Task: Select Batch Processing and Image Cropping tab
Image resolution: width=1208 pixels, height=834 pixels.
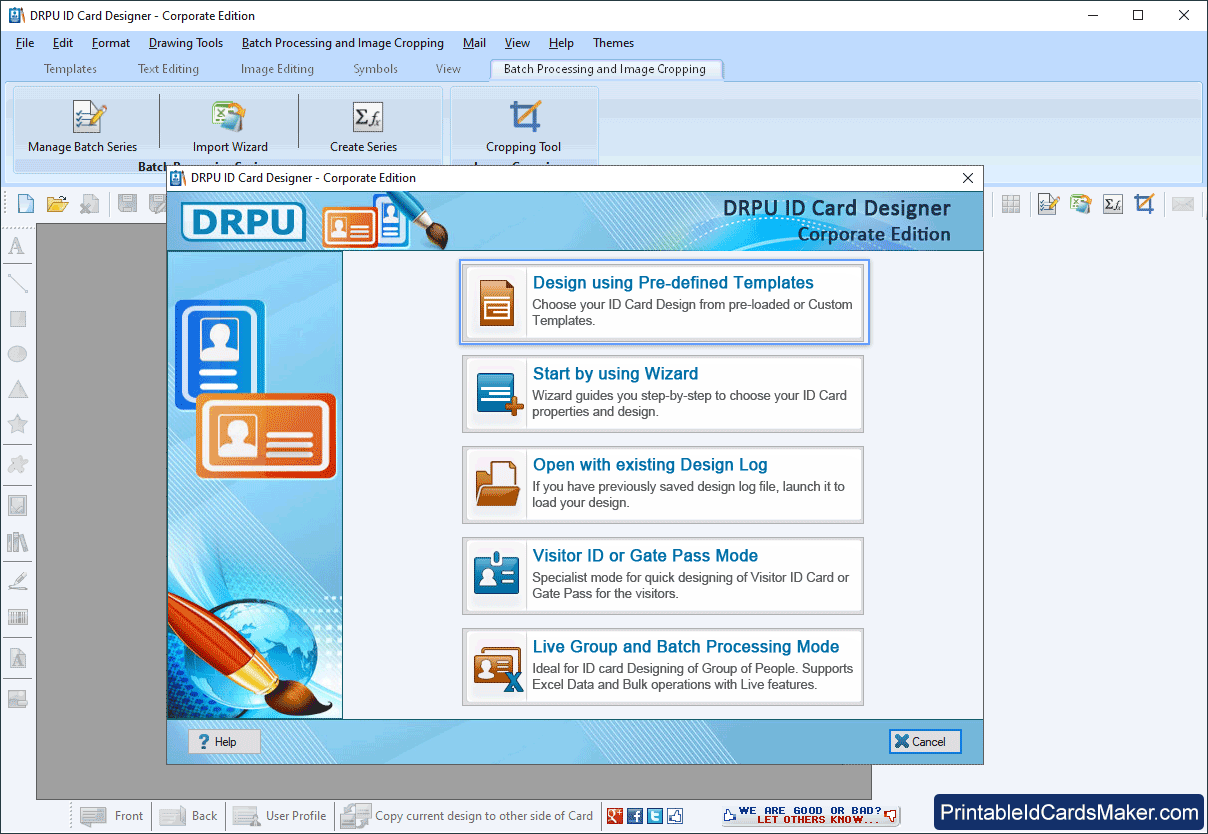Action: 605,69
